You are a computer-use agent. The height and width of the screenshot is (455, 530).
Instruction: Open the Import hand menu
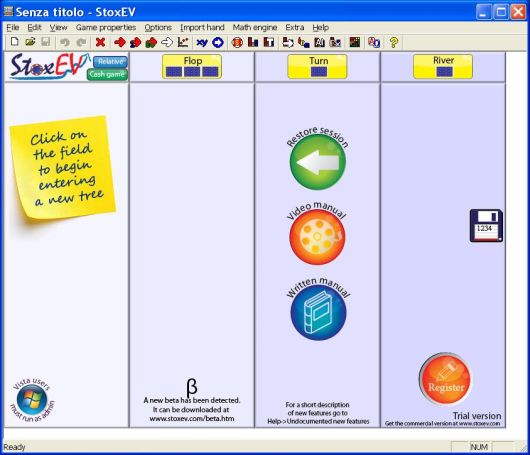point(202,27)
